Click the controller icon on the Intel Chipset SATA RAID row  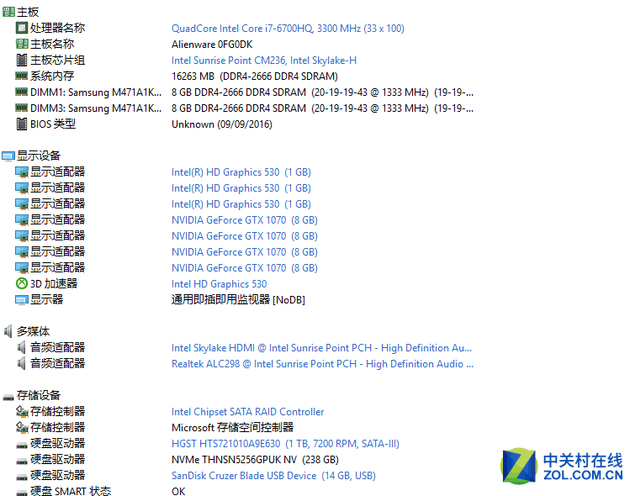pyautogui.click(x=22, y=411)
